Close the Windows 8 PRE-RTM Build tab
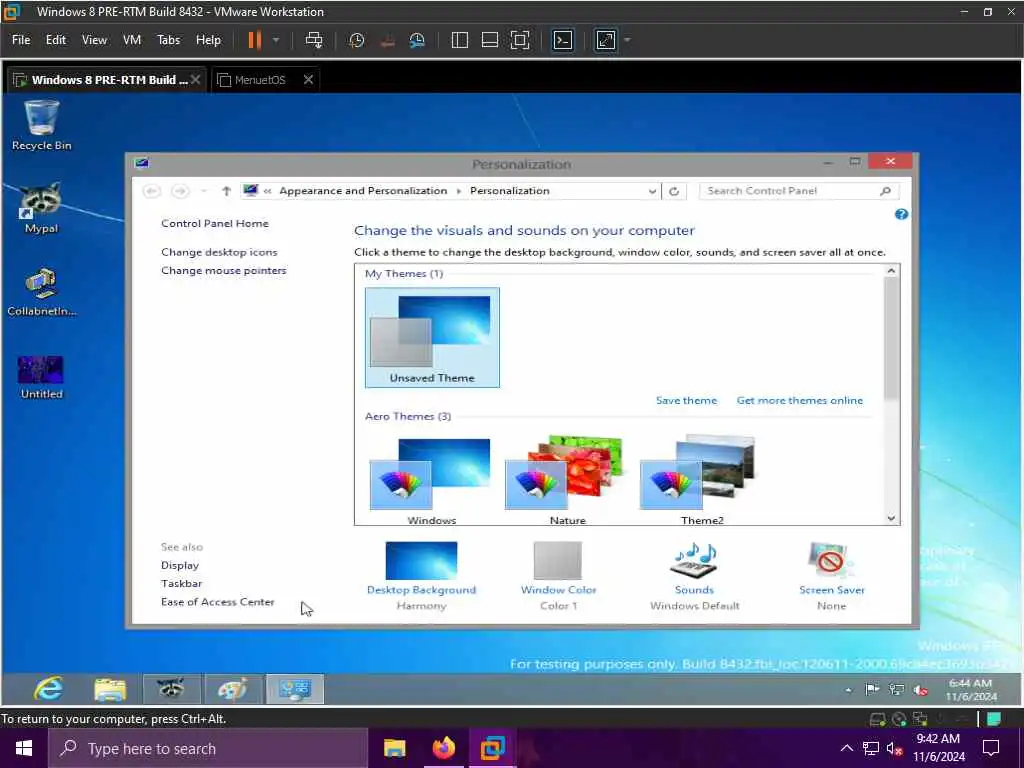The height and width of the screenshot is (768, 1024). pos(195,80)
